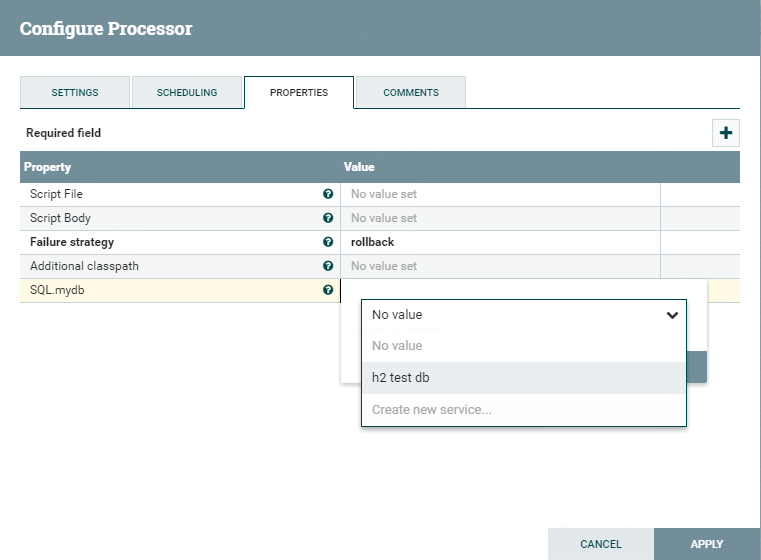Click help icon next to SQL.mydb
The height and width of the screenshot is (560, 761).
[x=328, y=290]
